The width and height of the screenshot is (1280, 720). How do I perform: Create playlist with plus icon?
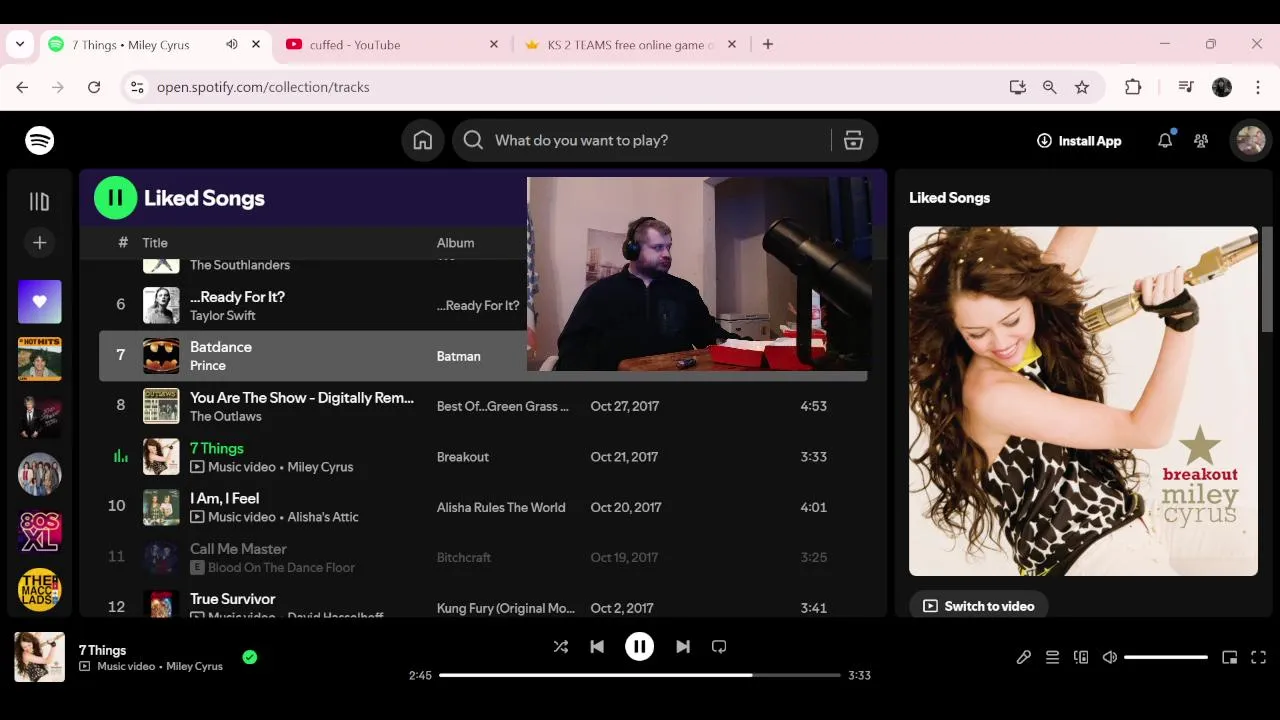(x=39, y=242)
